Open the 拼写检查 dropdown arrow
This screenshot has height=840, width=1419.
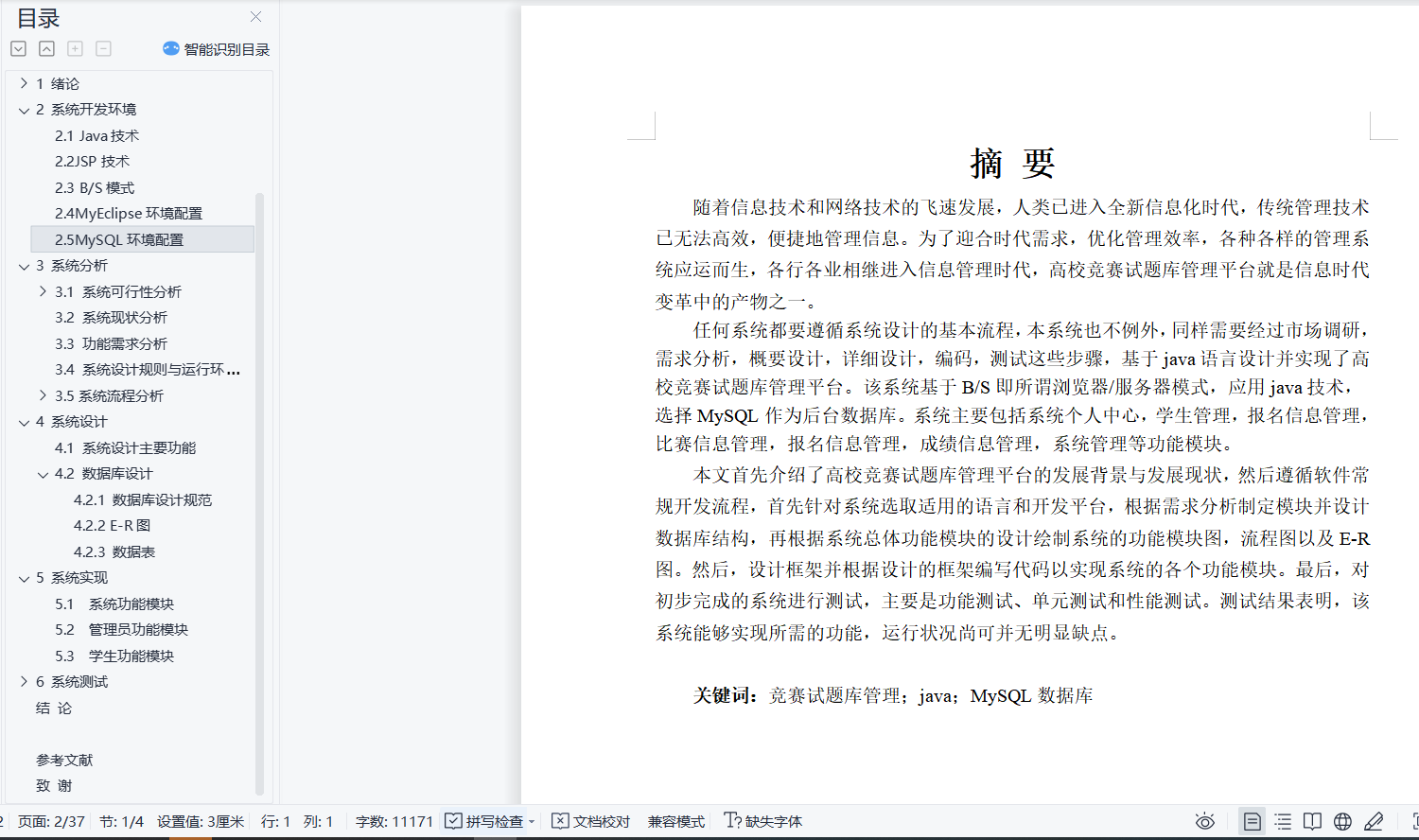coord(532,822)
